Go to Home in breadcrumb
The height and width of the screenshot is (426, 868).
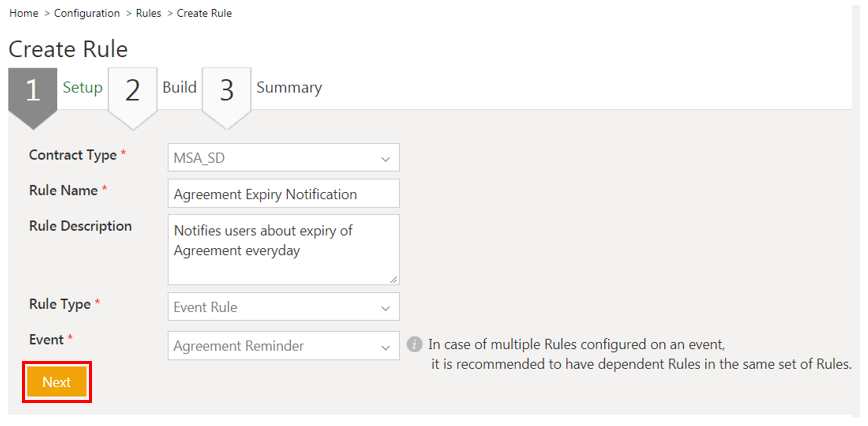pos(23,13)
